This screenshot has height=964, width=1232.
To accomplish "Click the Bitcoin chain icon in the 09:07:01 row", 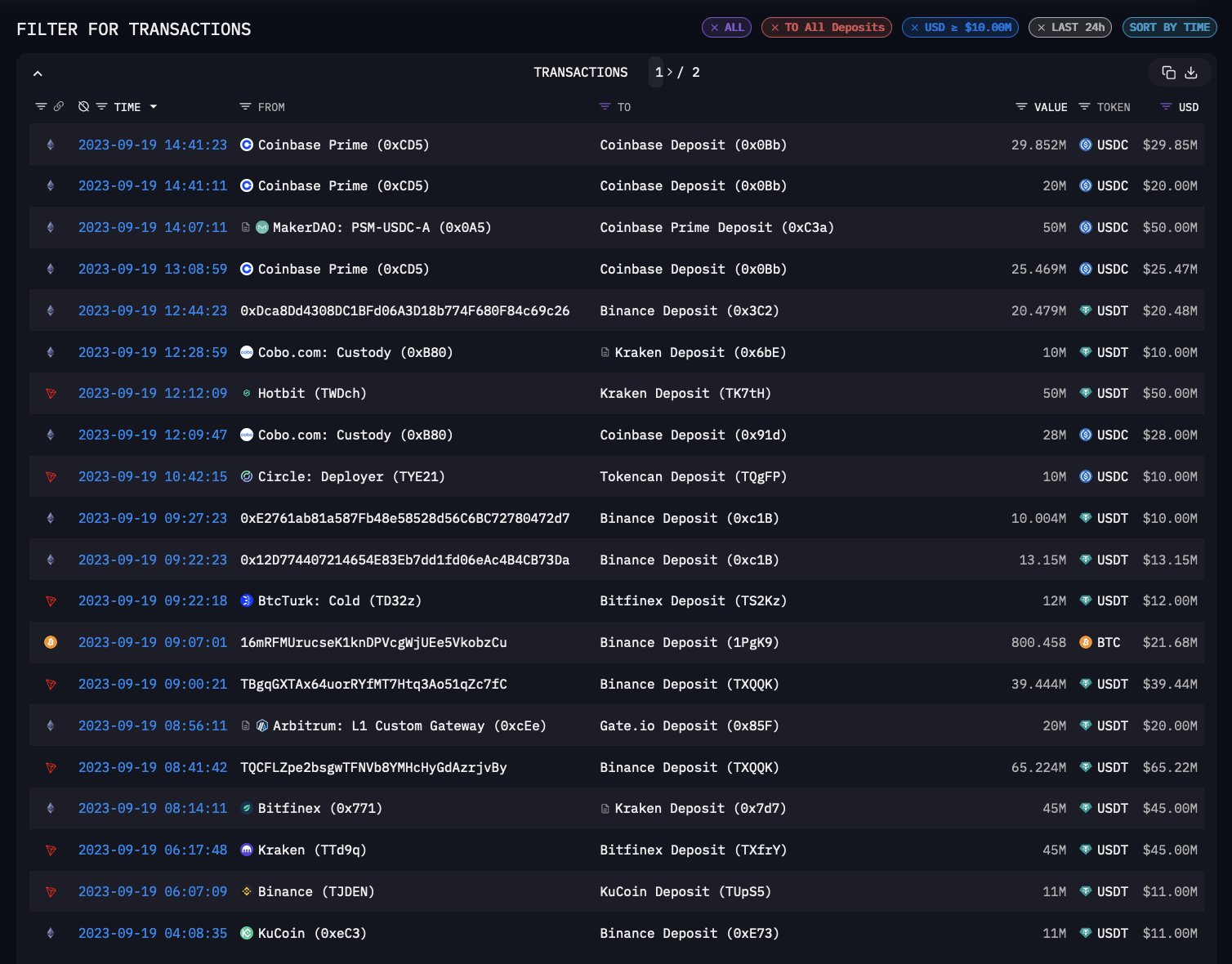I will coord(51,643).
